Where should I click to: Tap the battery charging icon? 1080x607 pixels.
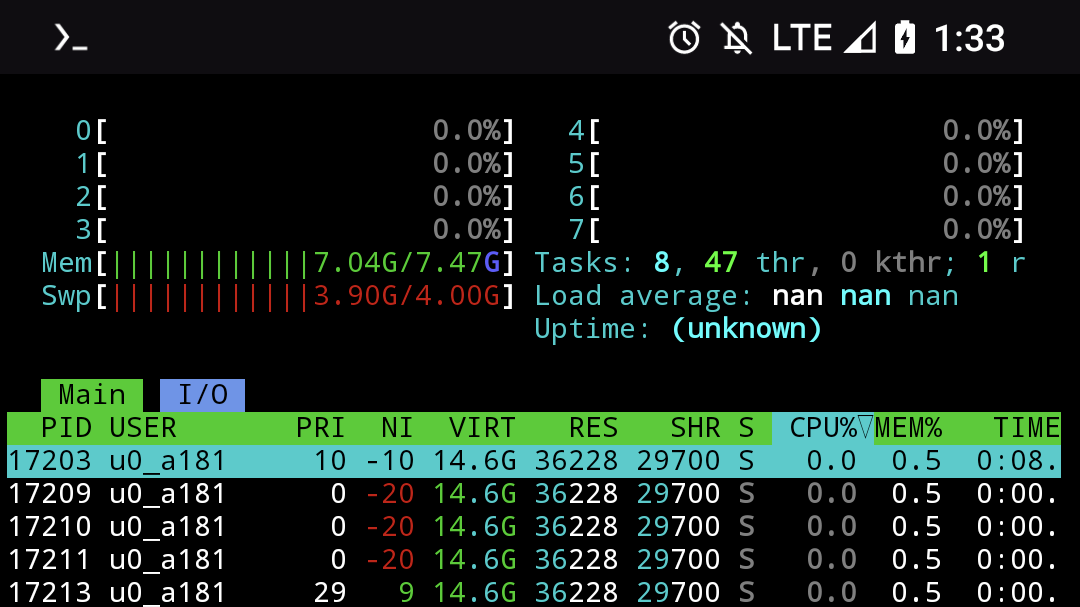(905, 38)
